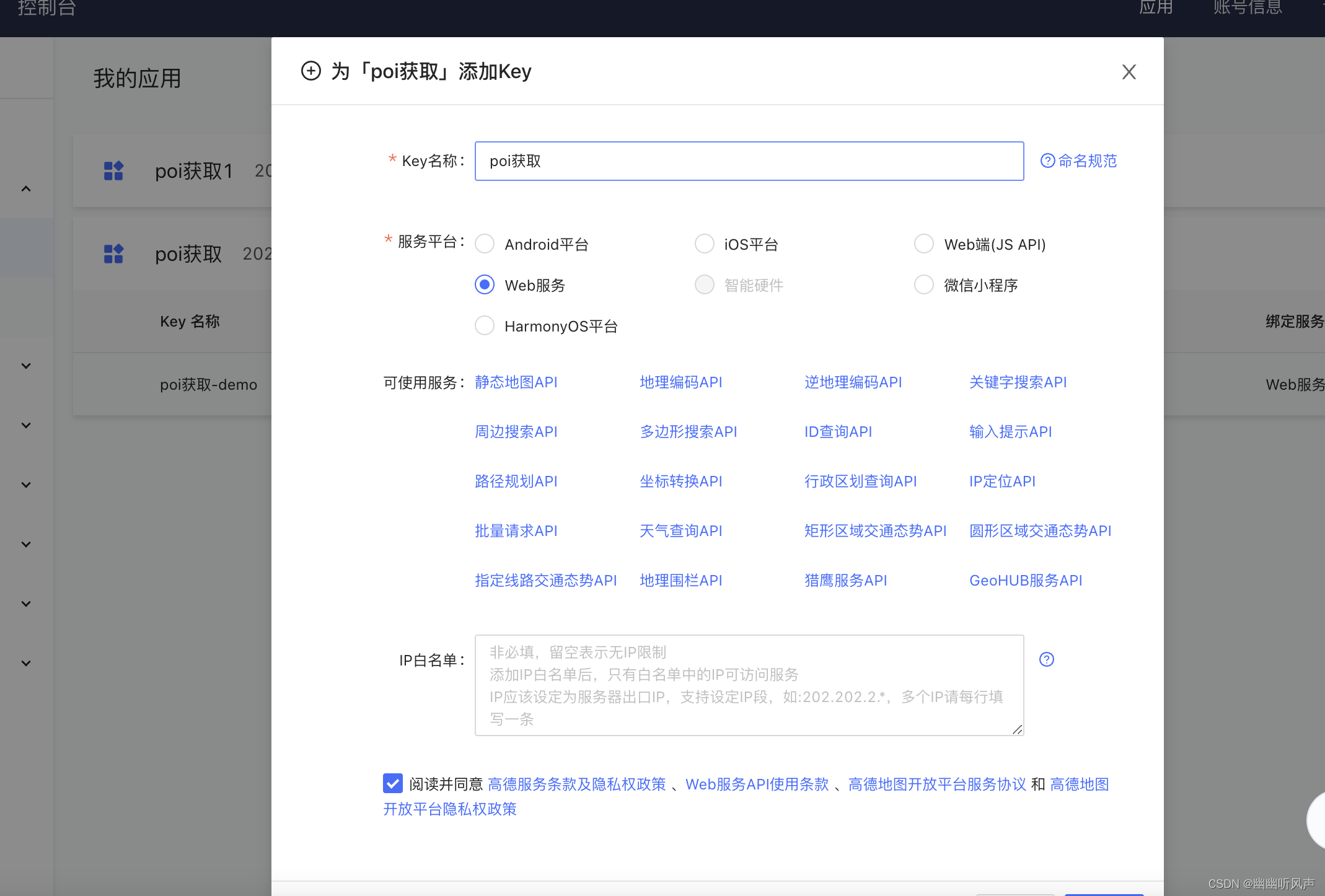1325x896 pixels.
Task: Click the help icon beside the IP白名单 field
Action: coord(1047,659)
